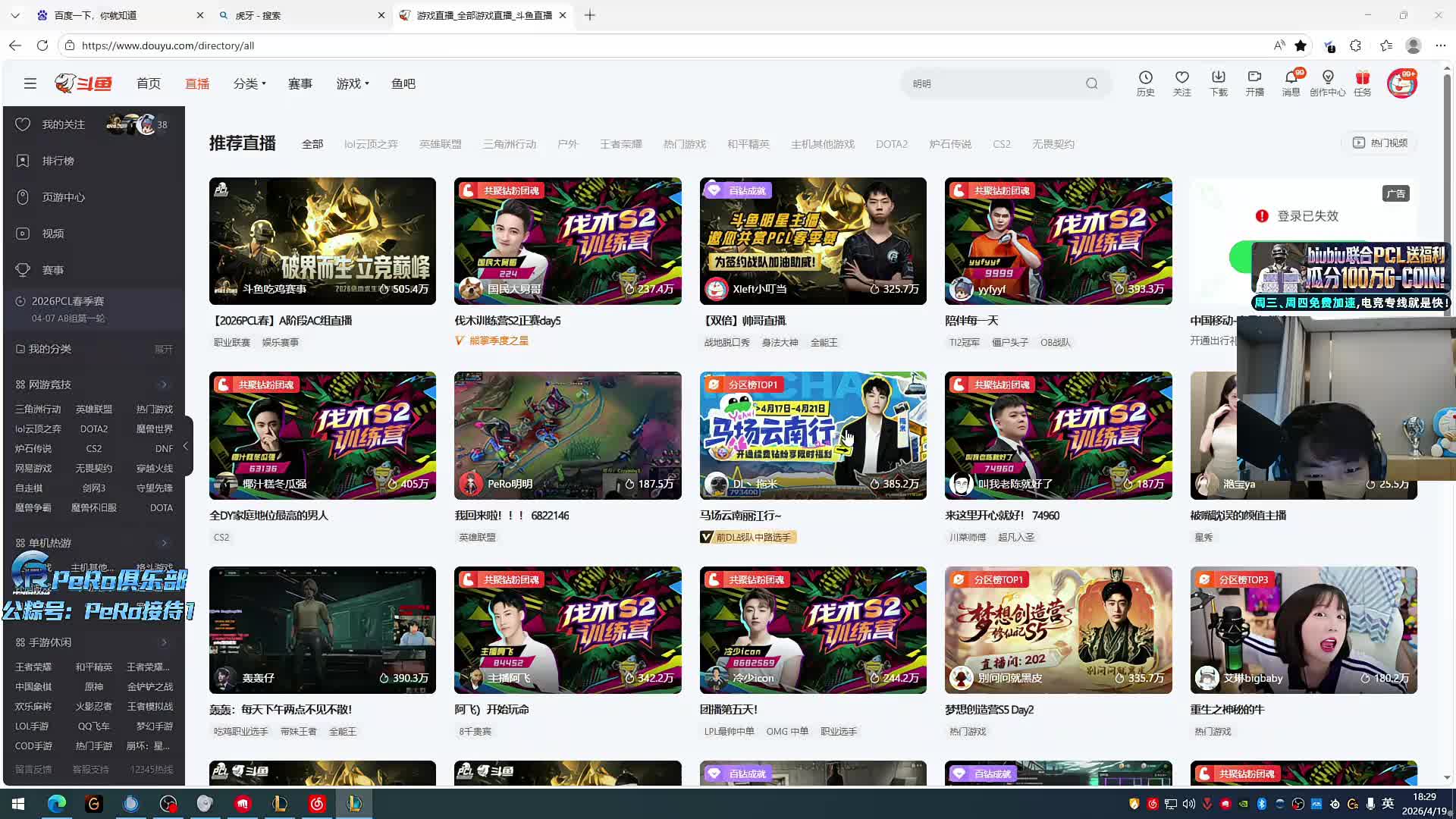Toggle the hamburger sidebar menu
This screenshot has height=819, width=1456.
30,83
